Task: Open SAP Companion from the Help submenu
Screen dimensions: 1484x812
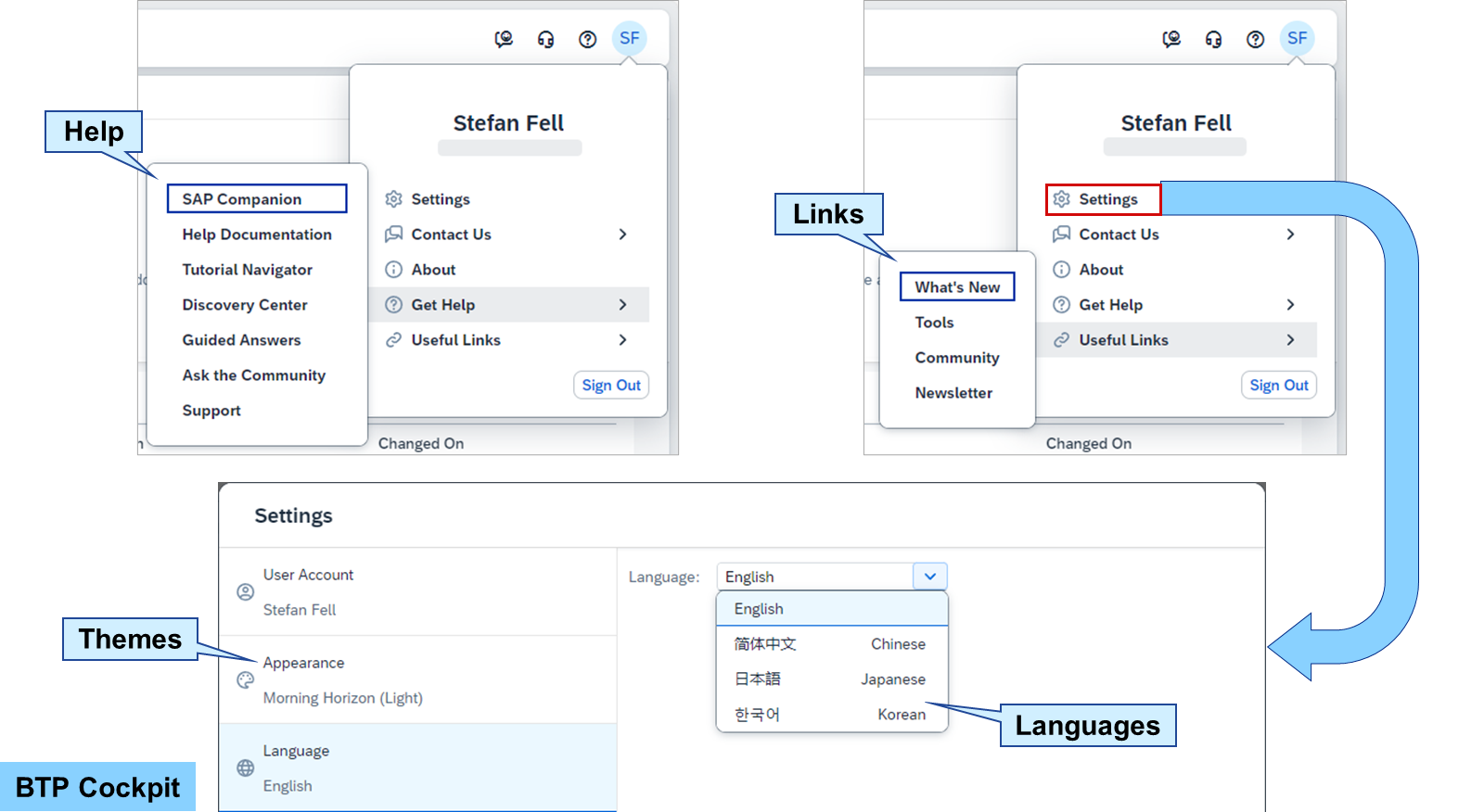Action: click(257, 199)
